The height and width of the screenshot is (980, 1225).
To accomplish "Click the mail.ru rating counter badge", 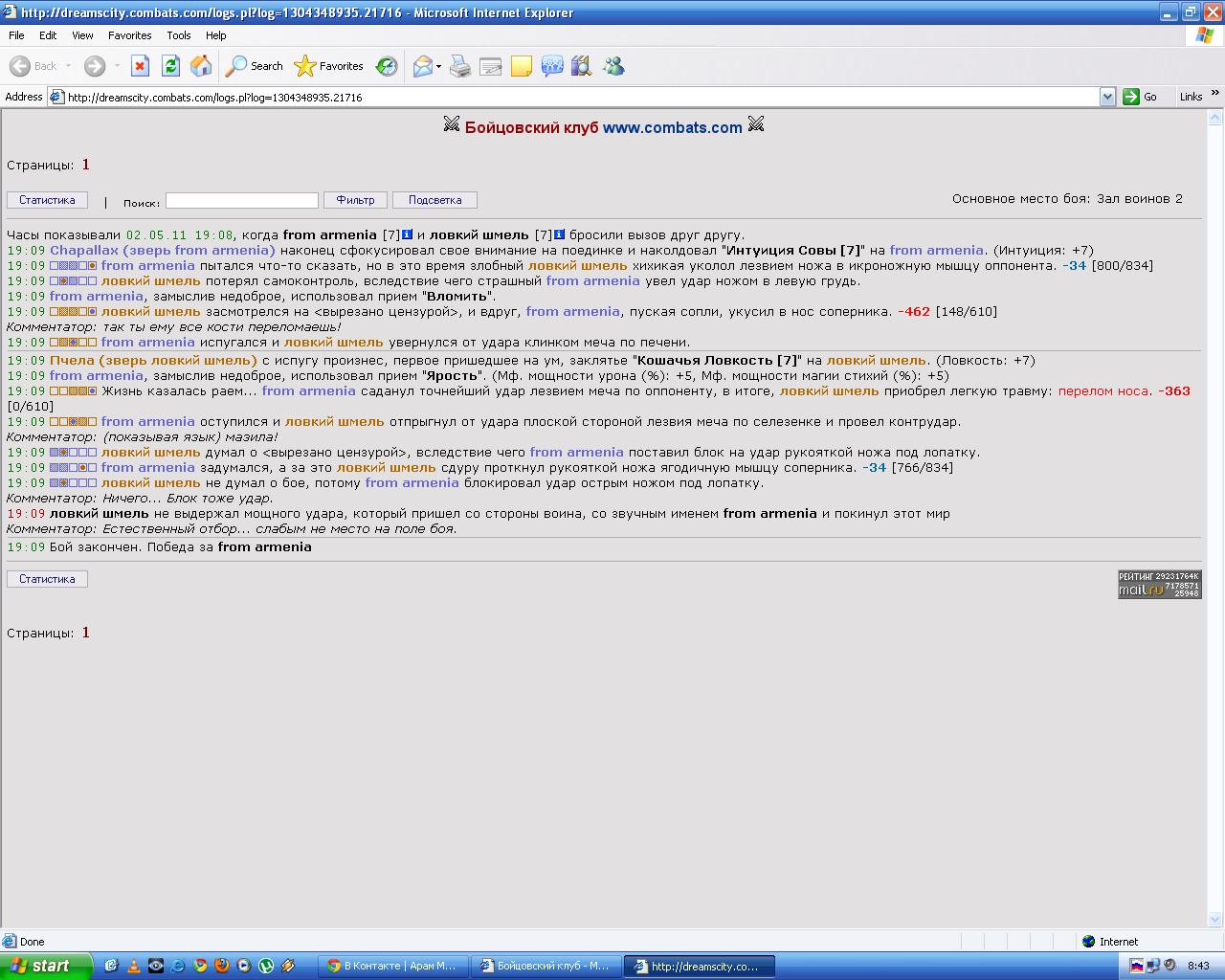I will [1159, 584].
